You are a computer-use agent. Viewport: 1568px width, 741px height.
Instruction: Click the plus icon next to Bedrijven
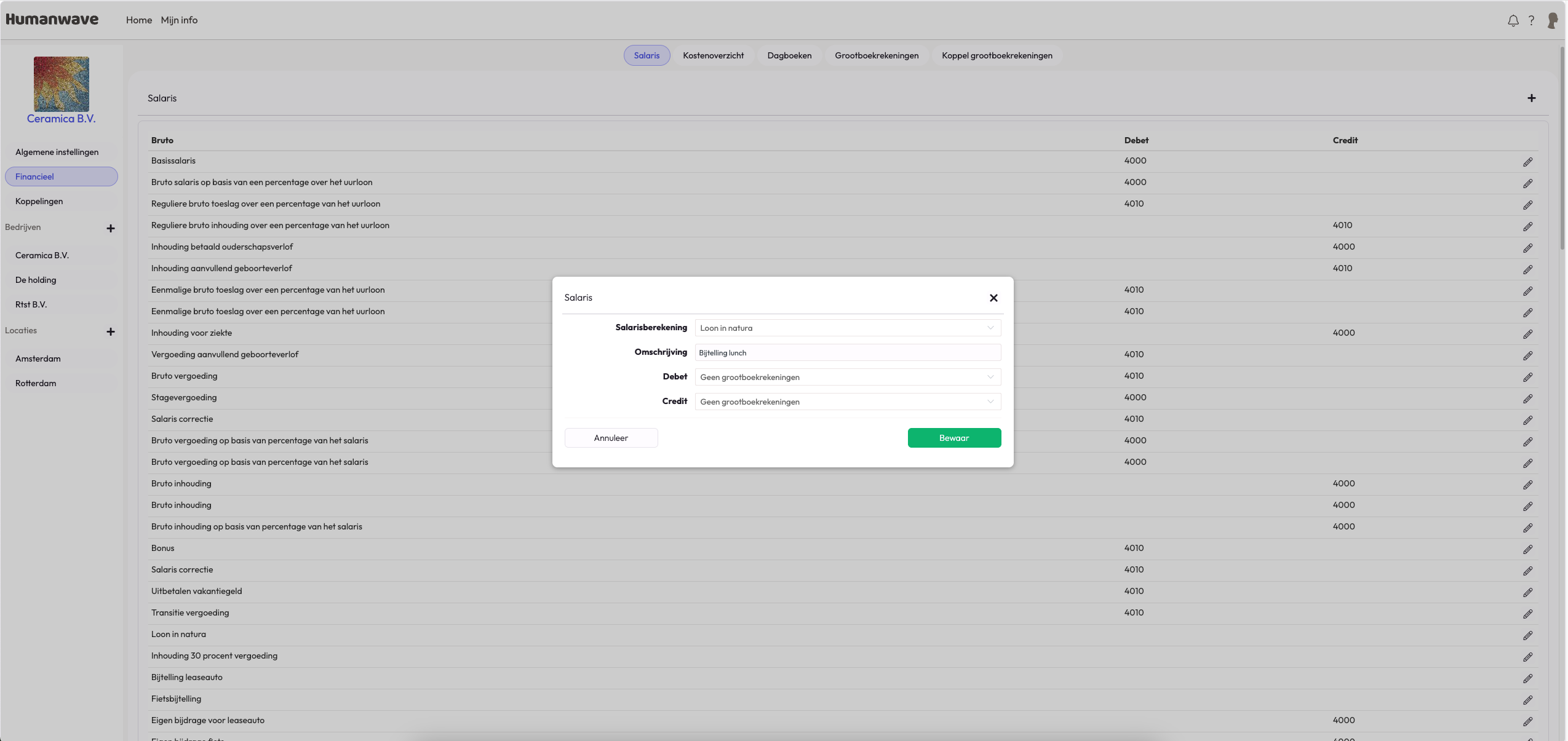[111, 228]
